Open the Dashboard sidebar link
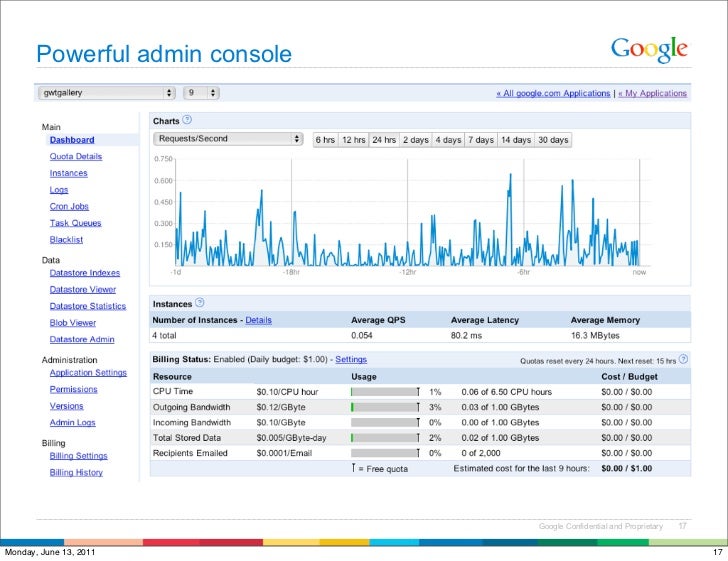Viewport: 728px width, 561px height. 72,140
